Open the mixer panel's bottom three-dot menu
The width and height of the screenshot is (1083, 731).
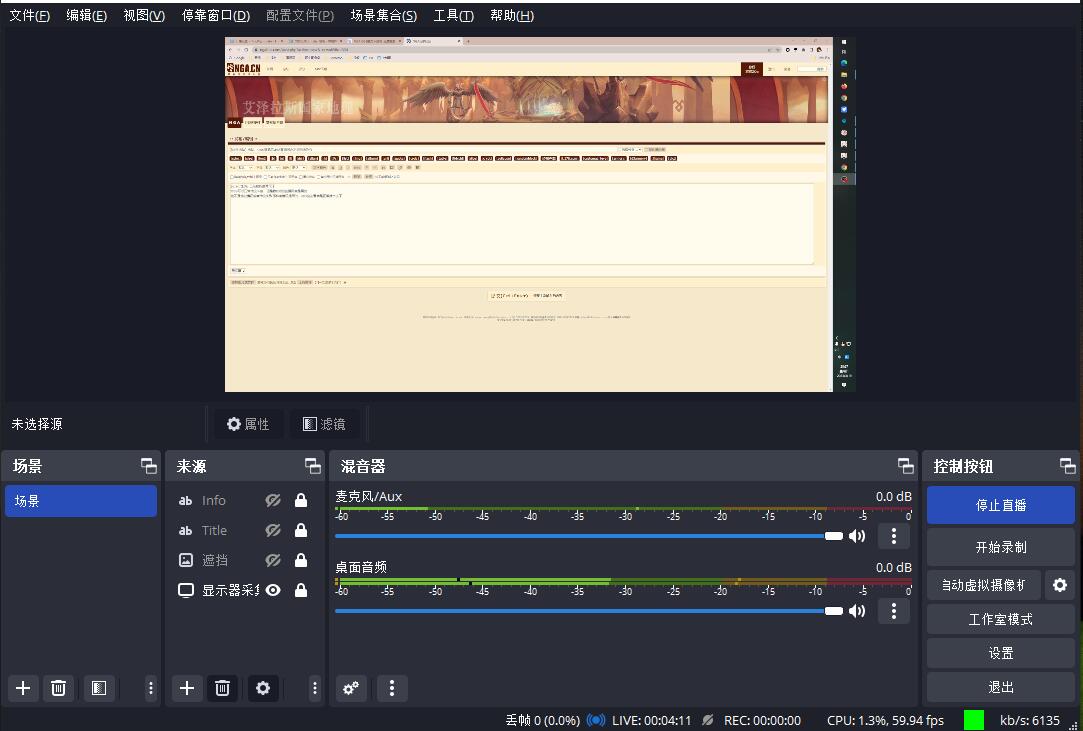[x=392, y=688]
